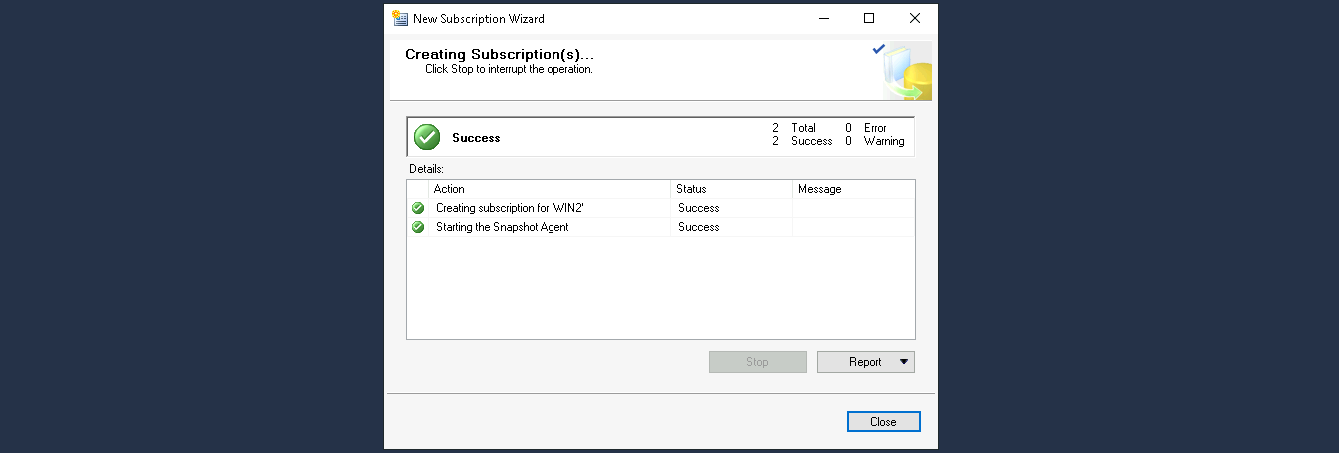Close the wizard using title bar X
The width and height of the screenshot is (1339, 453).
point(914,18)
